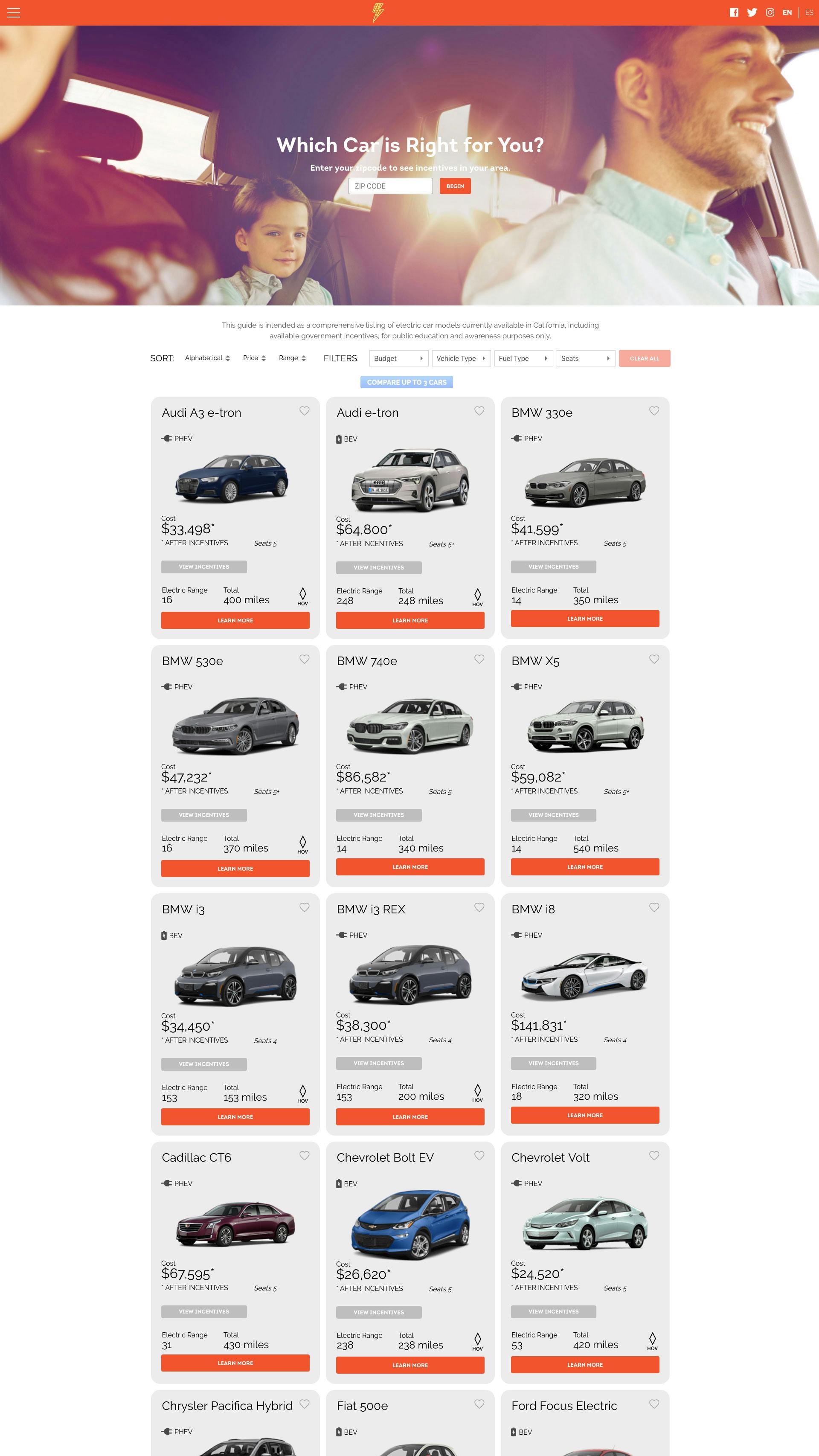Click the ZIP CODE input field
The height and width of the screenshot is (1456, 819).
[x=390, y=186]
